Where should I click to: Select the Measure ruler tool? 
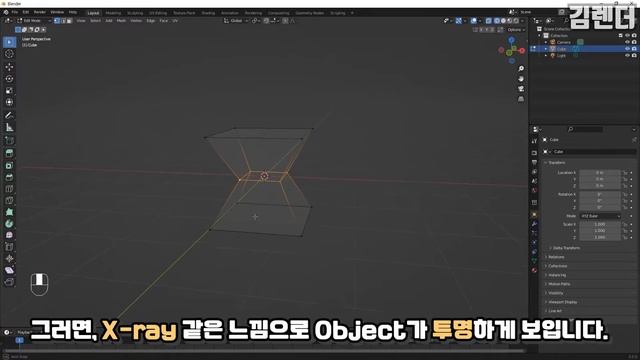coord(9,127)
